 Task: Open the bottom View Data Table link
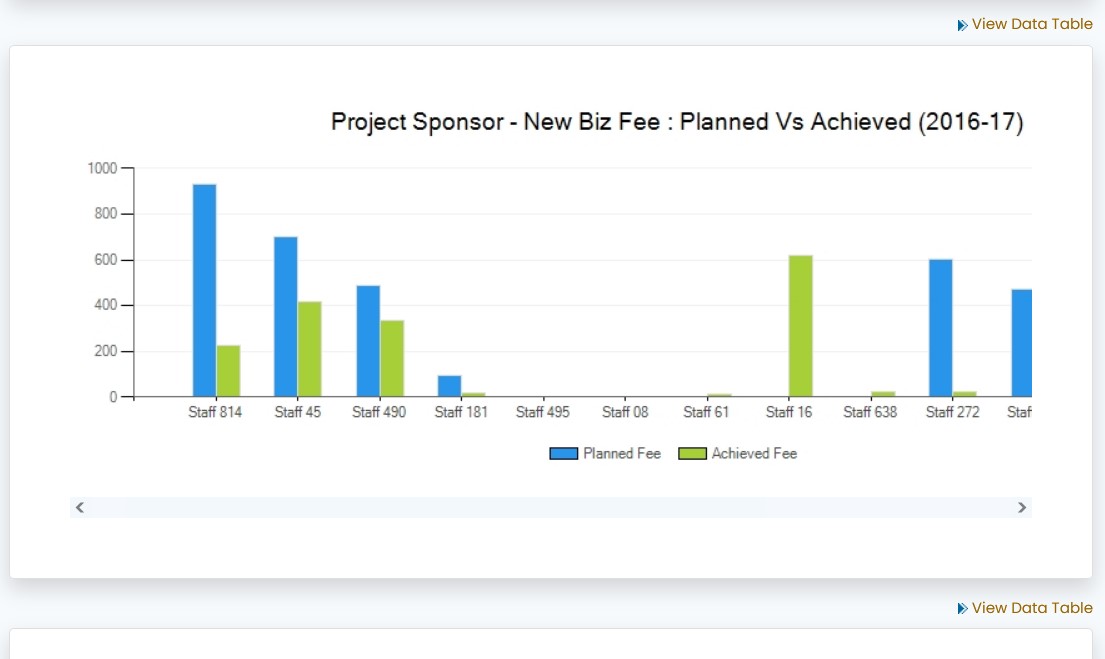(1032, 608)
